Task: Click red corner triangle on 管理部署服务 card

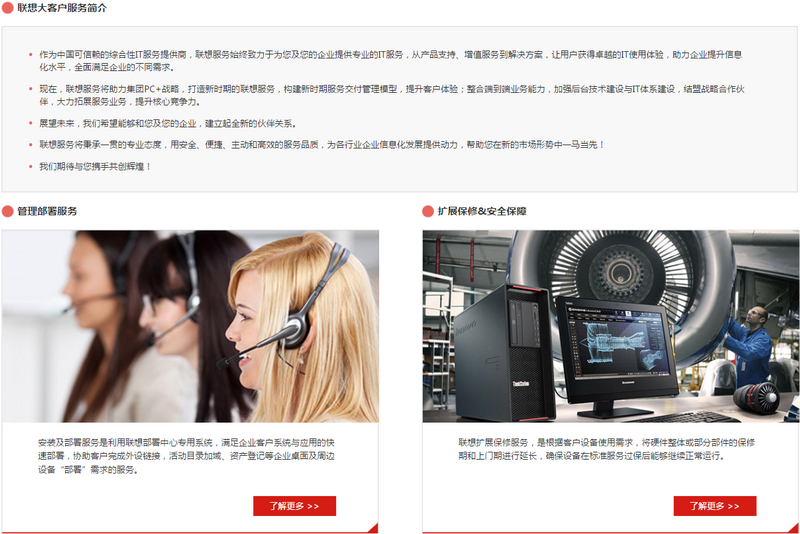Action: pyautogui.click(x=373, y=528)
